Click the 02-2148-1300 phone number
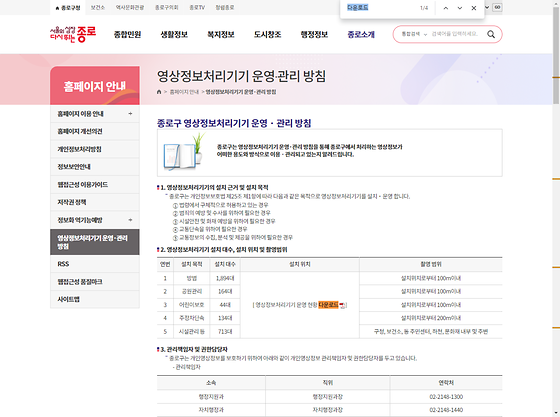560x417 pixels. pos(446,397)
